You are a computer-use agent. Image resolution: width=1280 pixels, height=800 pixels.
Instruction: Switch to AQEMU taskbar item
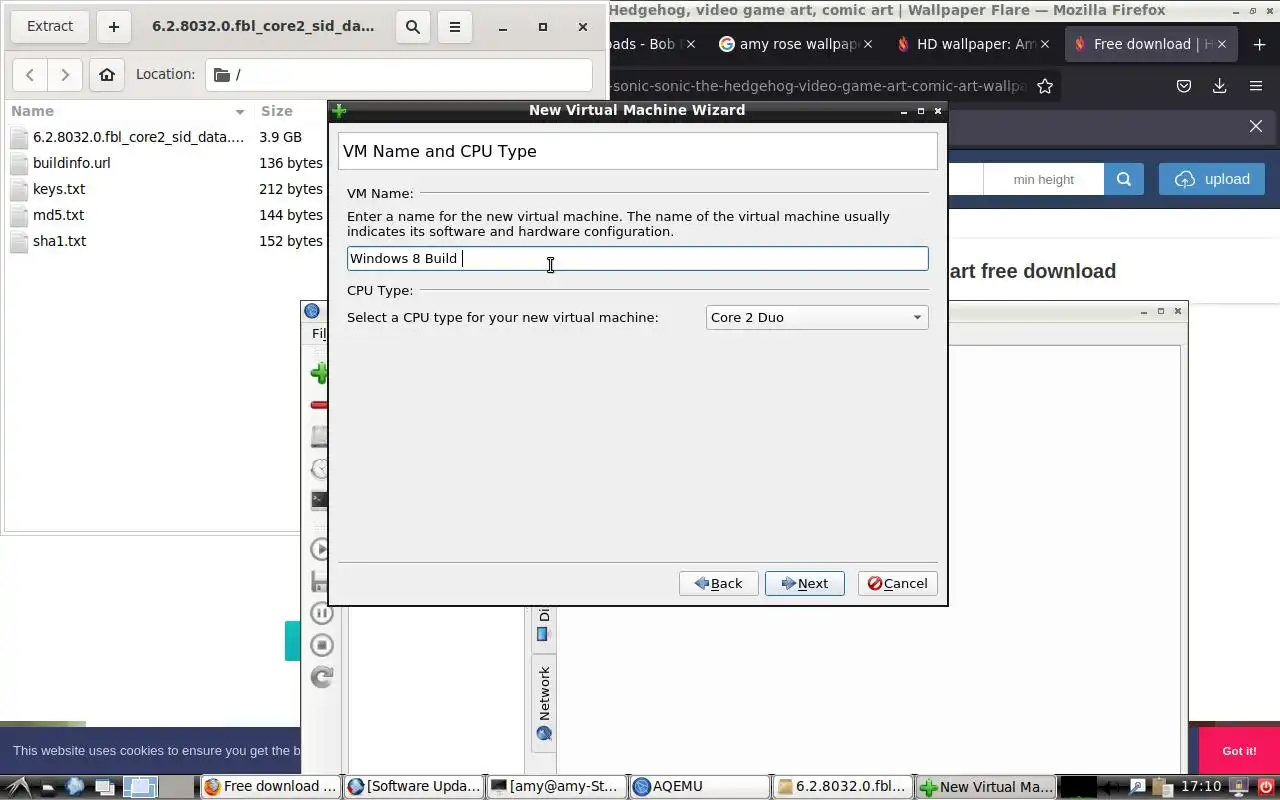pos(699,787)
